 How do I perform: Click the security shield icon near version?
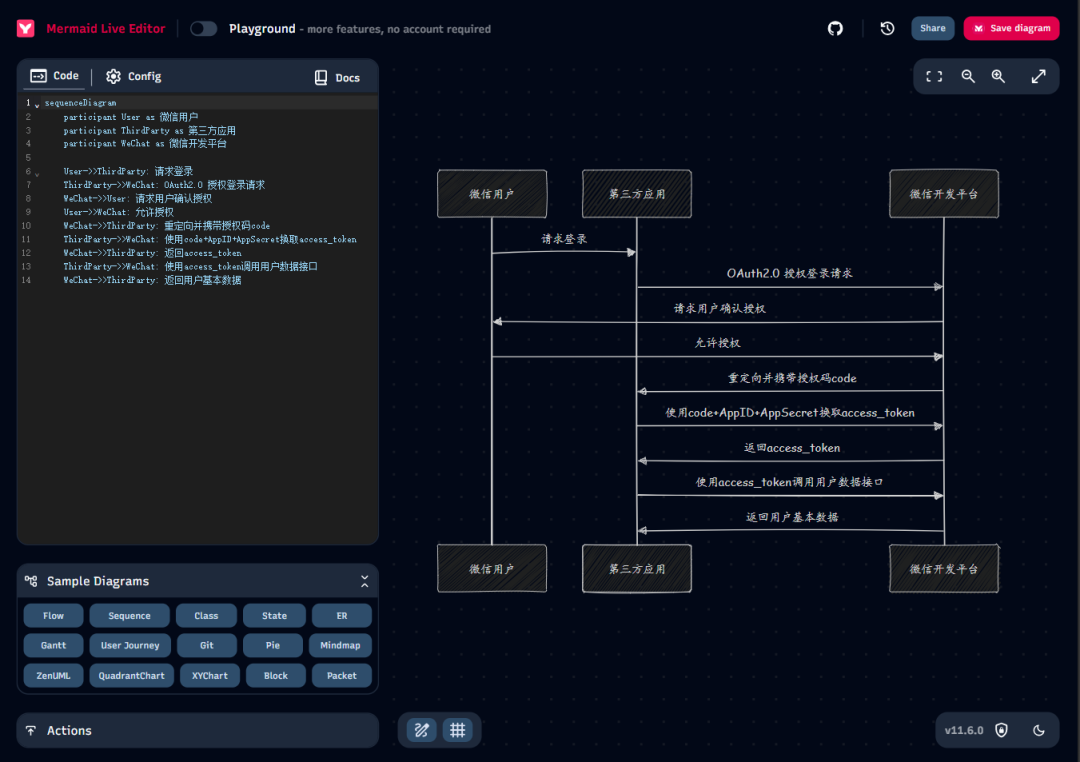pyautogui.click(x=1001, y=731)
